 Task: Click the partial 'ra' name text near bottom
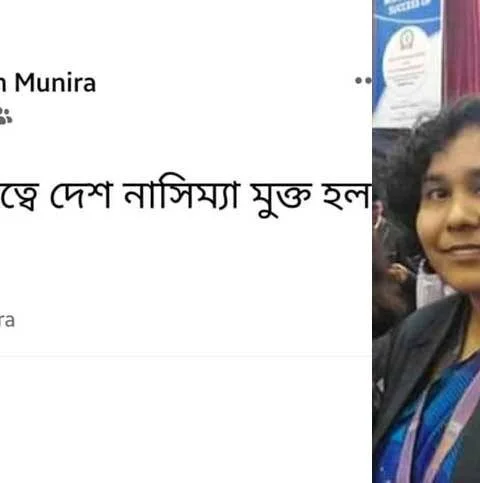[7, 321]
